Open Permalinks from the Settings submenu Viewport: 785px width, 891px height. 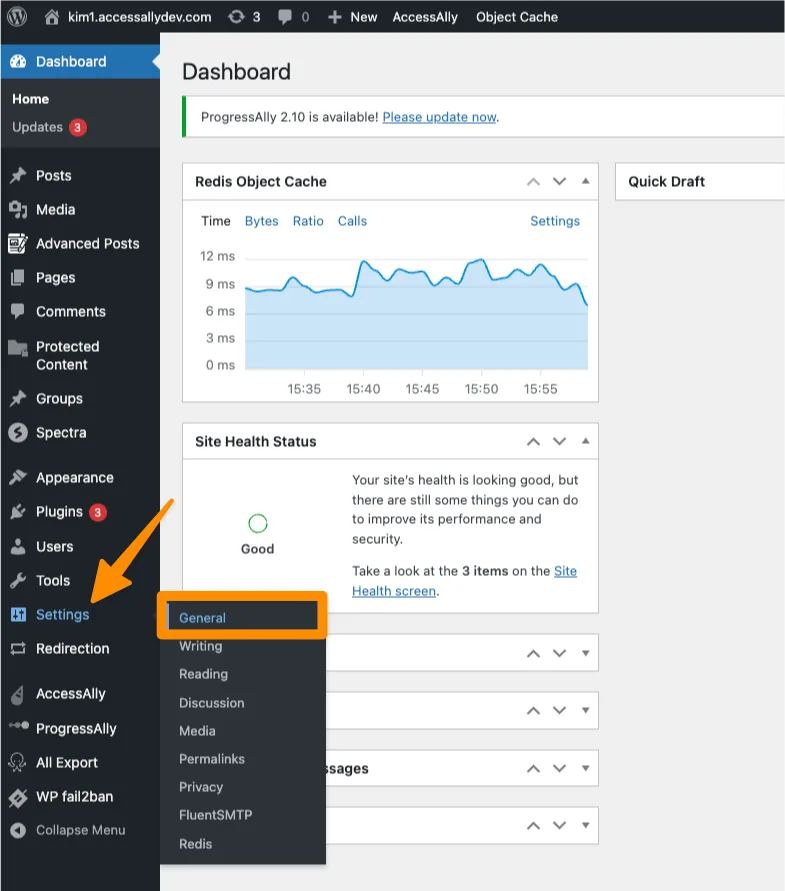tap(212, 759)
